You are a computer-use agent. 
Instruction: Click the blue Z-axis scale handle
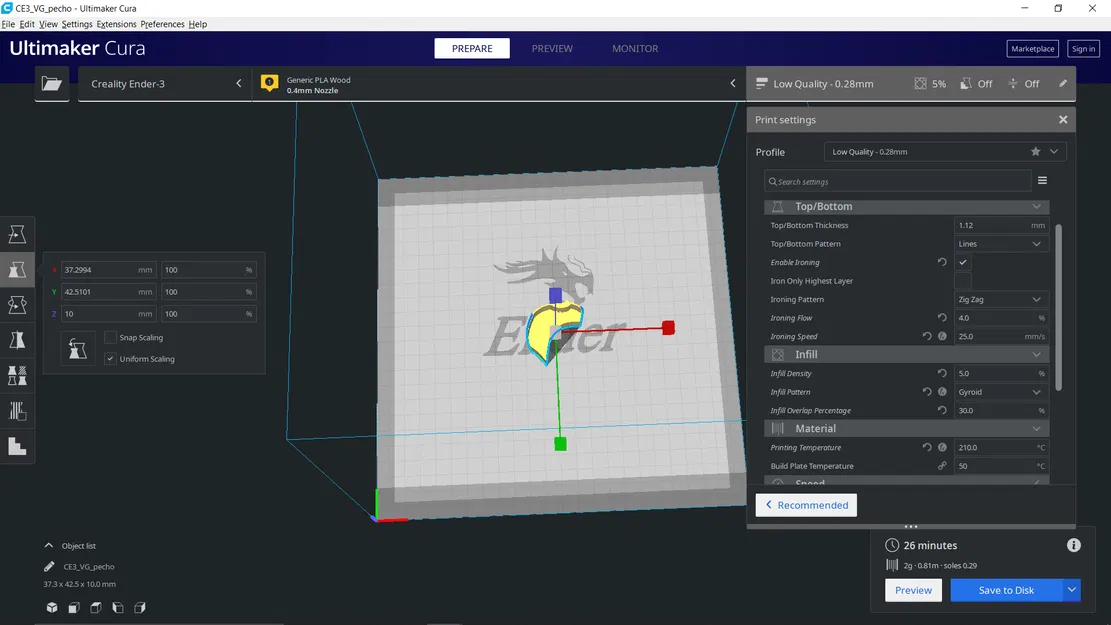pos(556,294)
